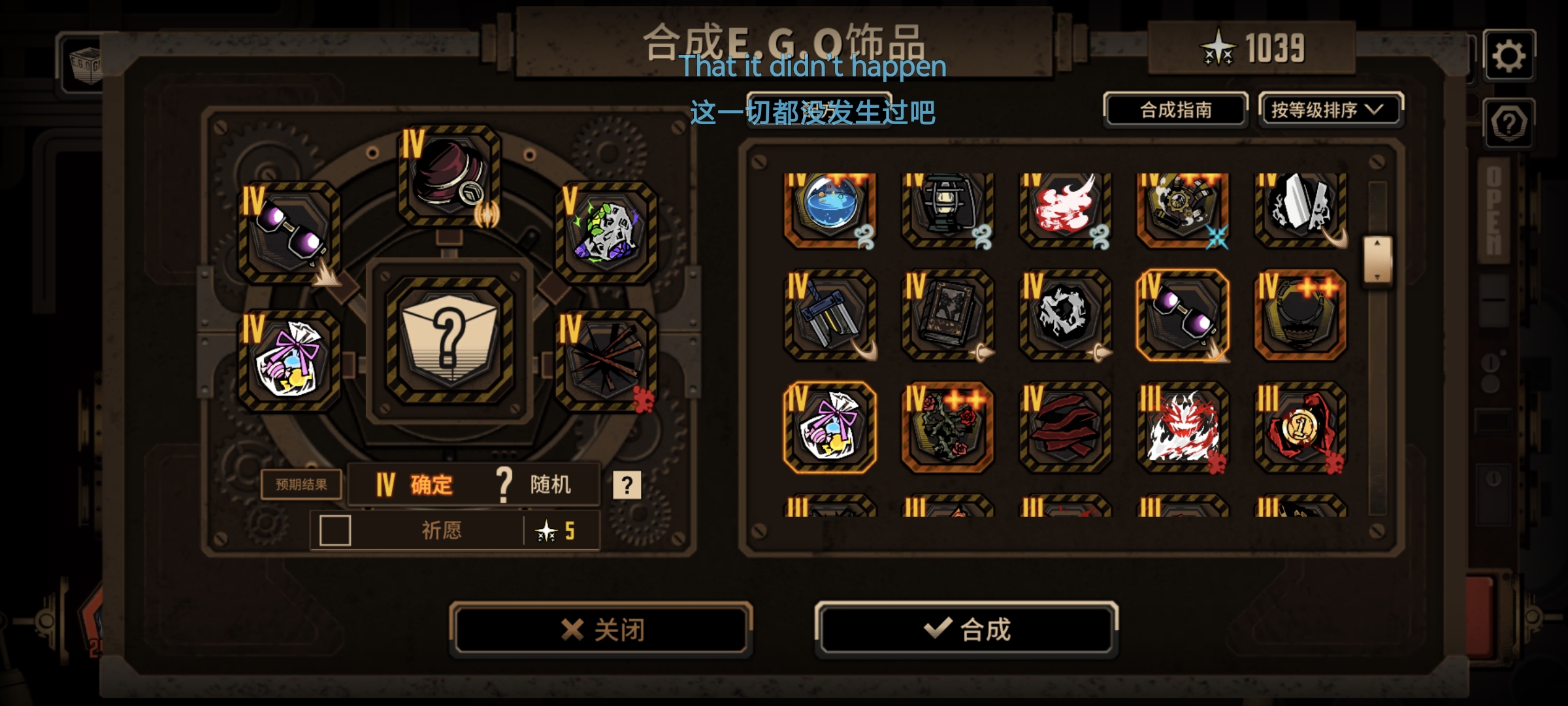
Task: Click the gift list scrollbar handle
Action: coord(1377,260)
